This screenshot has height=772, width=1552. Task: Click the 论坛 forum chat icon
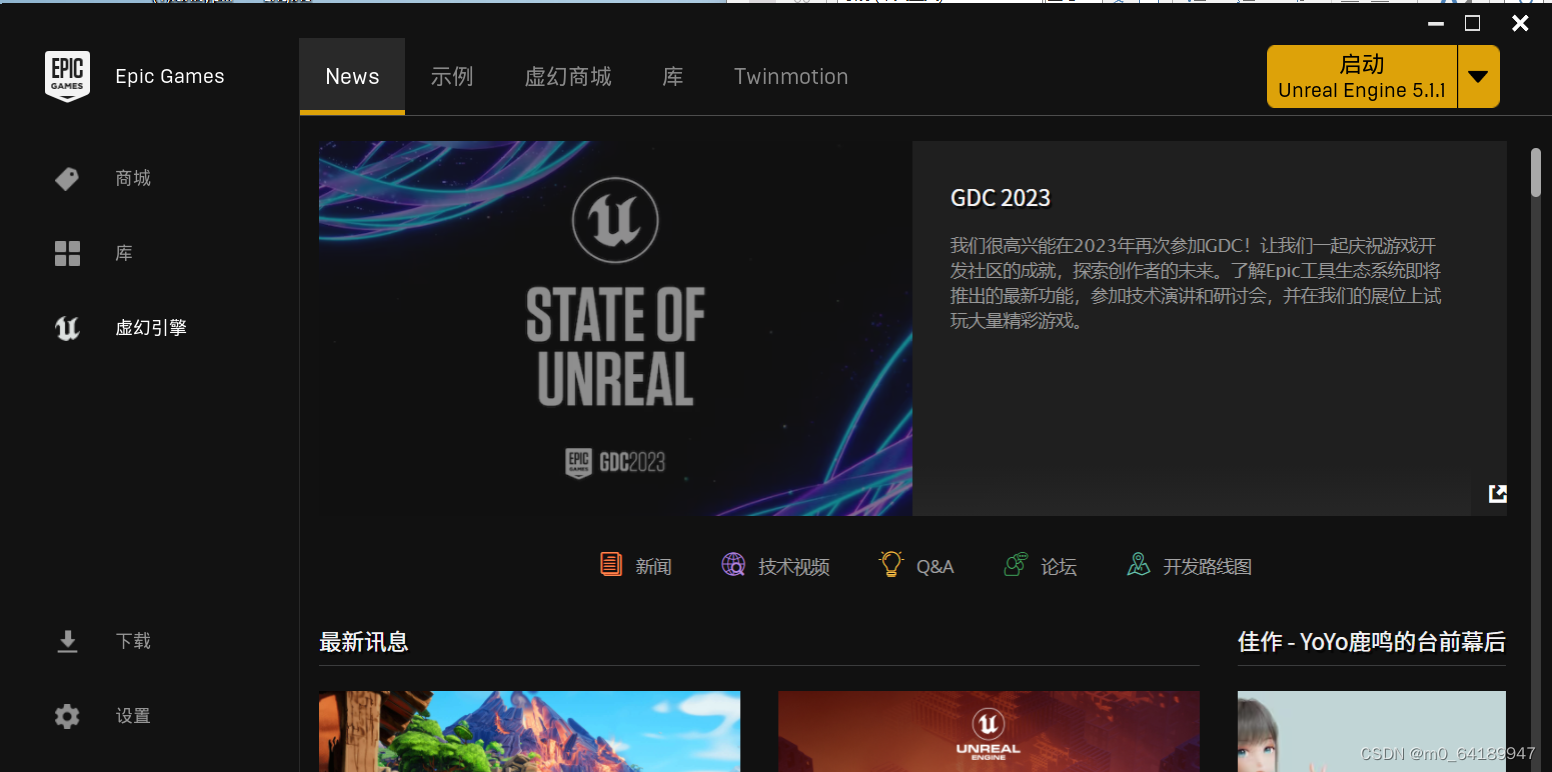click(1015, 565)
